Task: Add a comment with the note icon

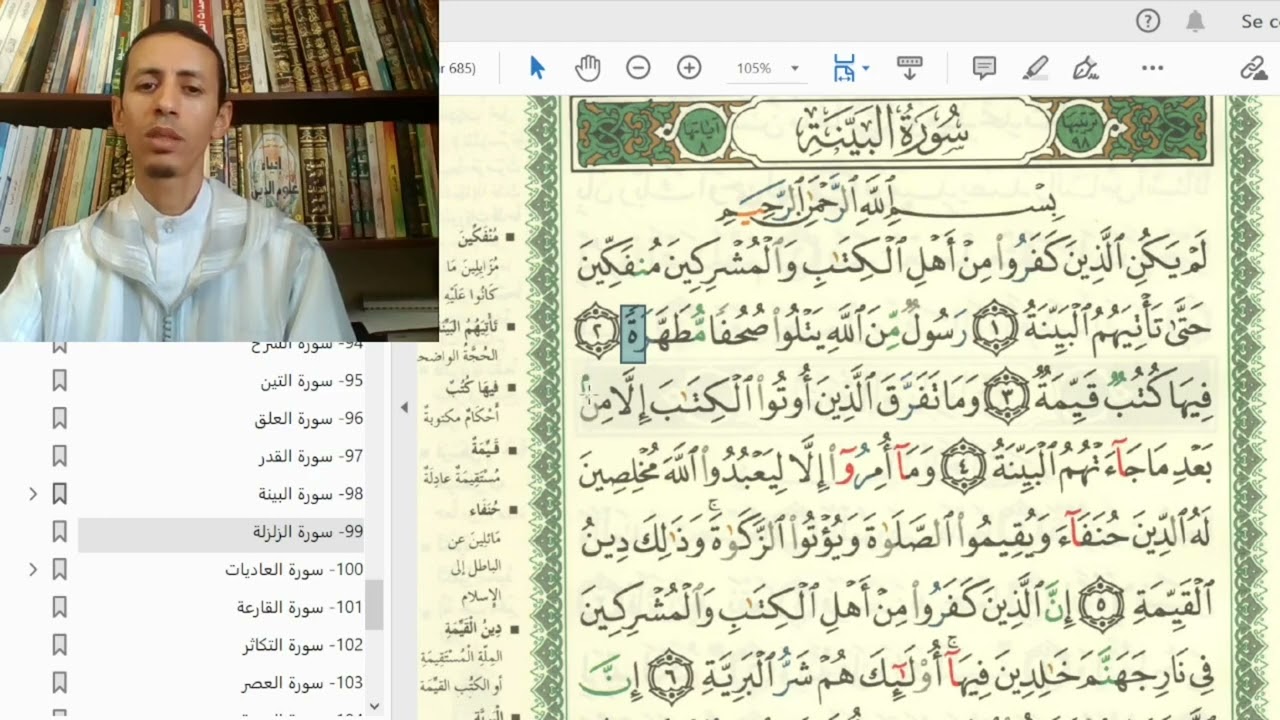Action: click(x=984, y=68)
